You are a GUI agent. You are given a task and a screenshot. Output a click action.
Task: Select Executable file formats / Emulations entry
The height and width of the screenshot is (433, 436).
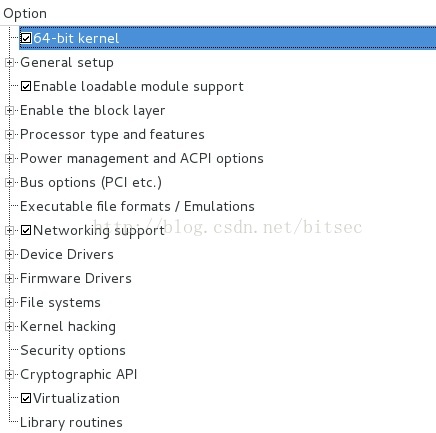(137, 206)
